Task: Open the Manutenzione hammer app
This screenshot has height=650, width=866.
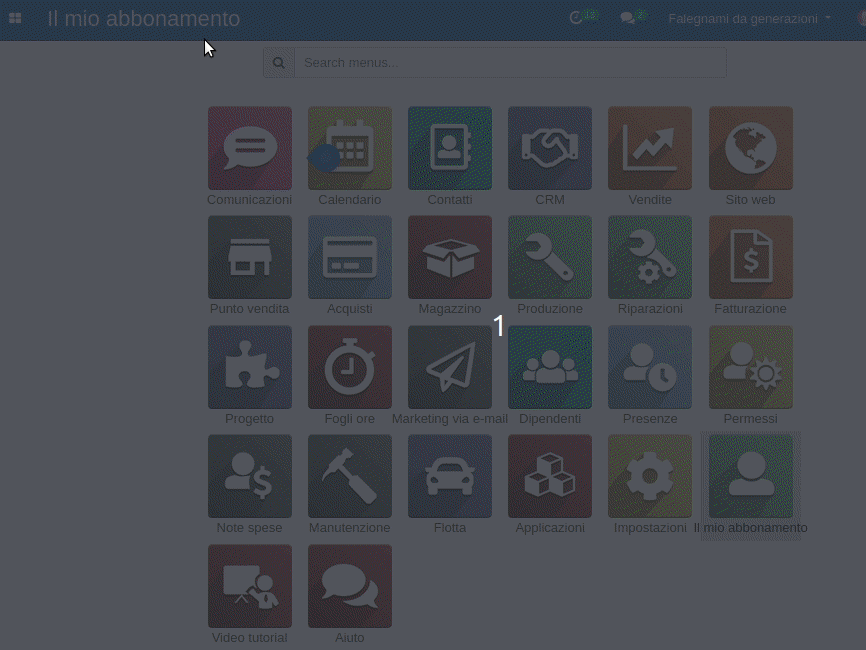Action: [x=350, y=476]
